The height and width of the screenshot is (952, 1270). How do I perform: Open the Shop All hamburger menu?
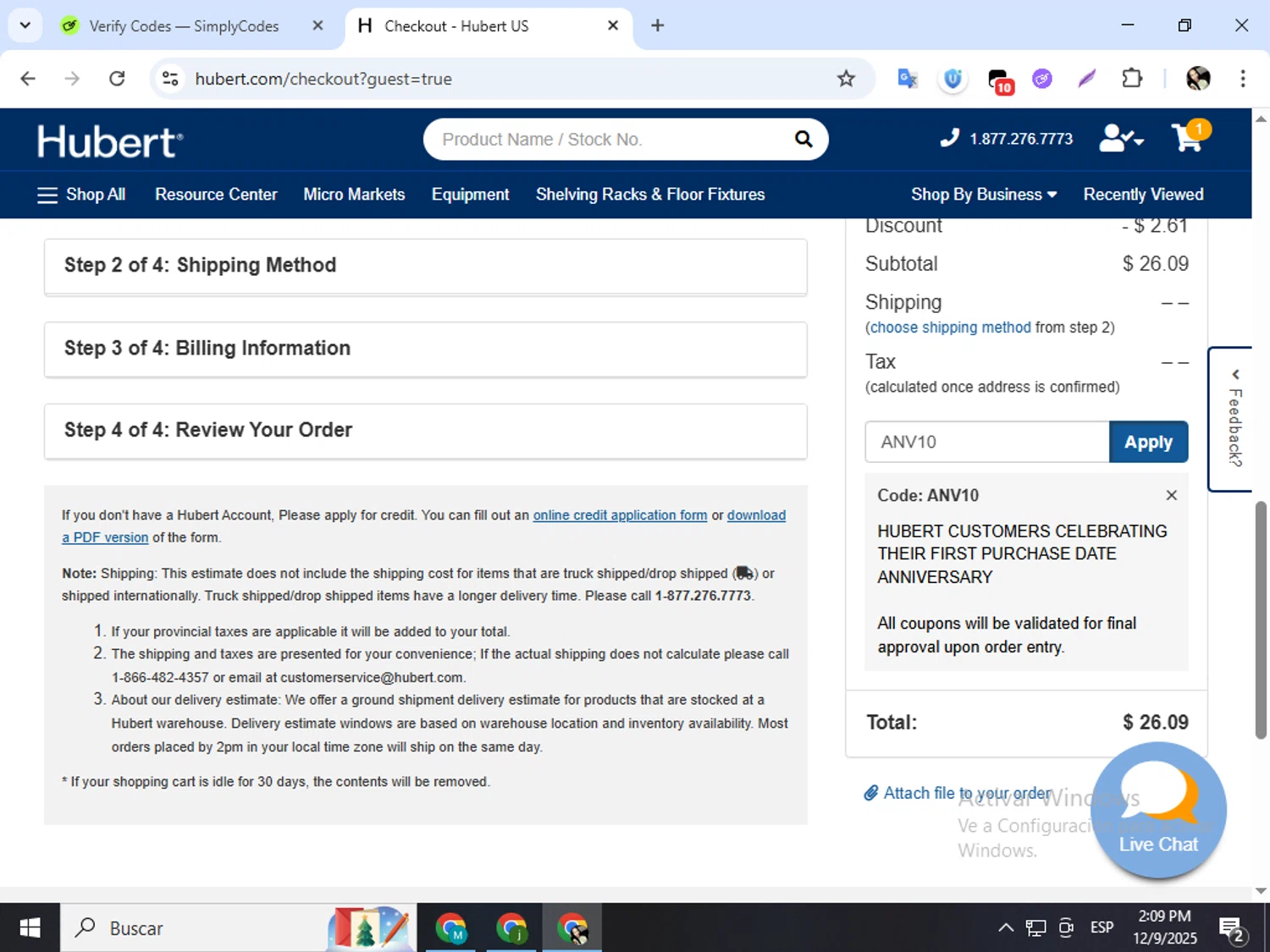coord(81,195)
